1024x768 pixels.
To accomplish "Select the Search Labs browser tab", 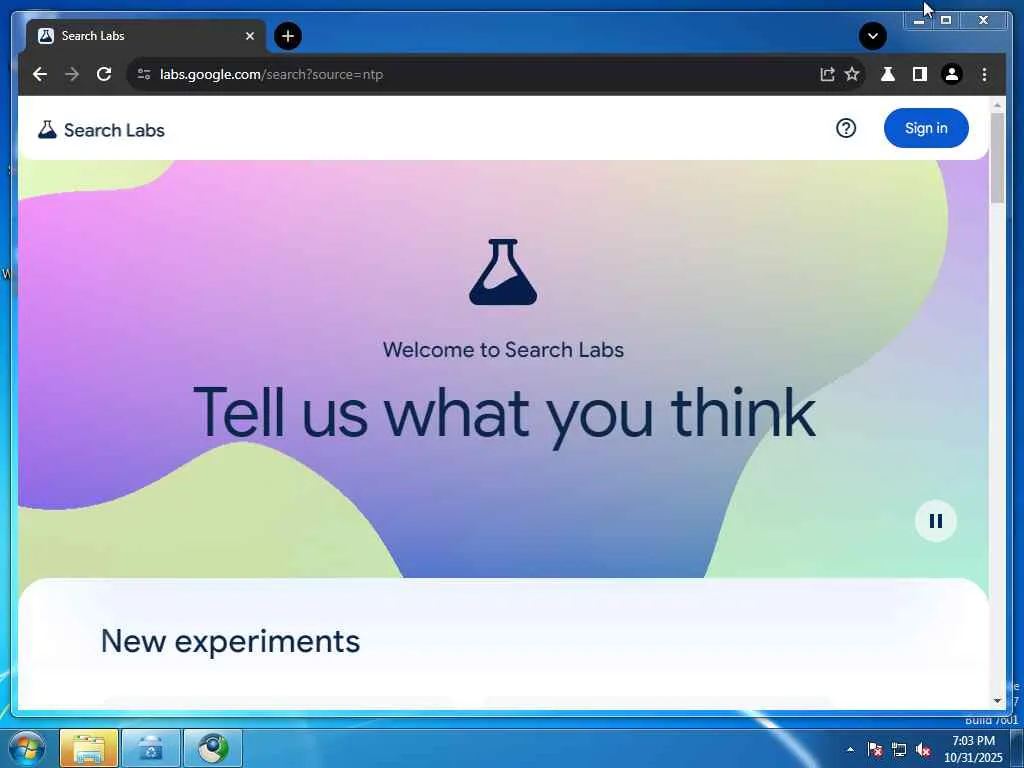I will pyautogui.click(x=146, y=36).
